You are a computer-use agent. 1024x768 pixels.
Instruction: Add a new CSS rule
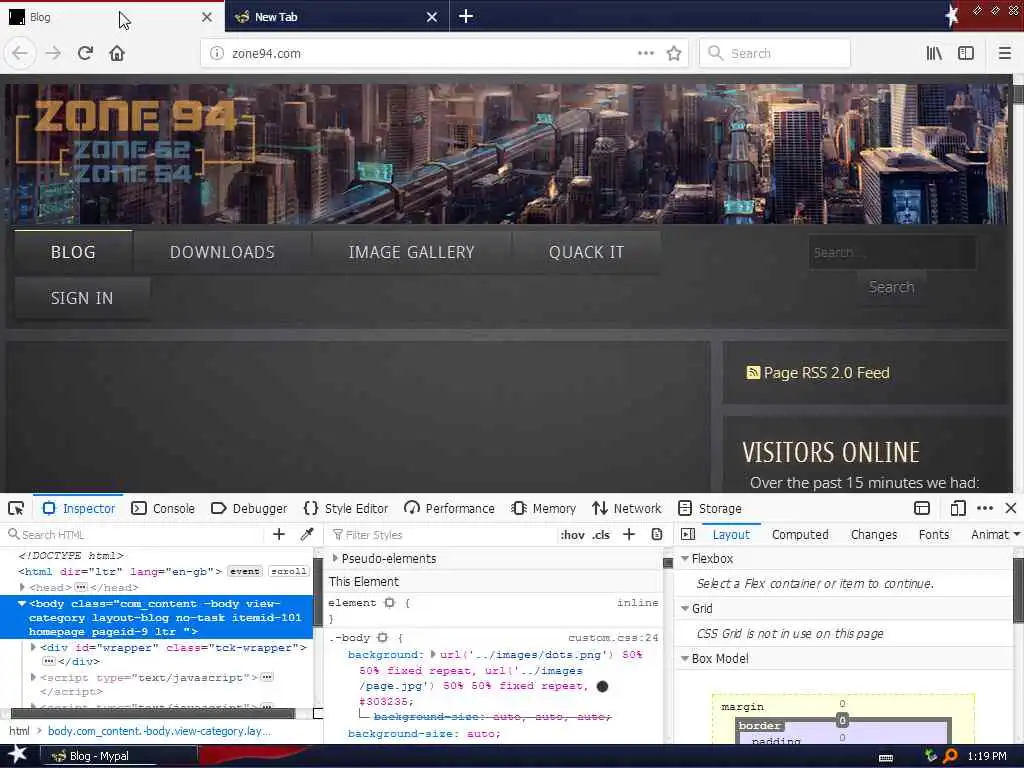point(629,534)
